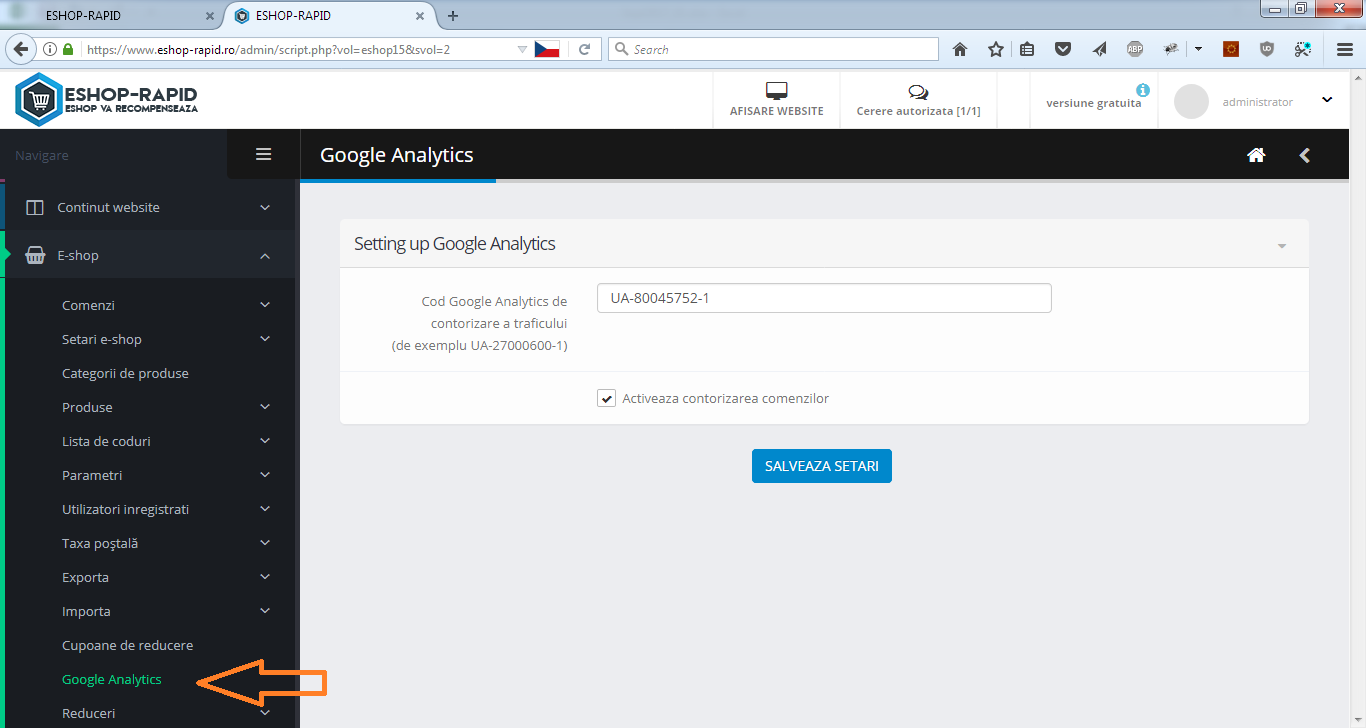Click the orange sun extension icon
This screenshot has height=728, width=1366.
1231,49
